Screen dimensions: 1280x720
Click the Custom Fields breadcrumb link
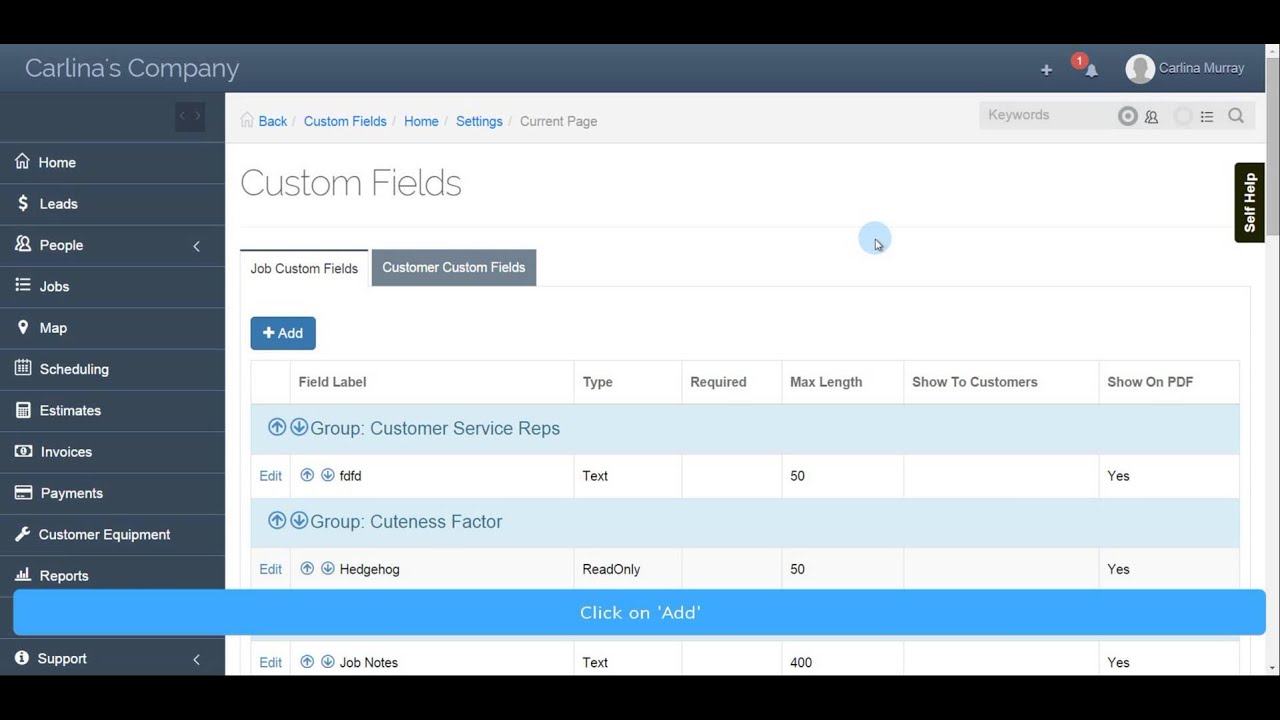(x=345, y=121)
